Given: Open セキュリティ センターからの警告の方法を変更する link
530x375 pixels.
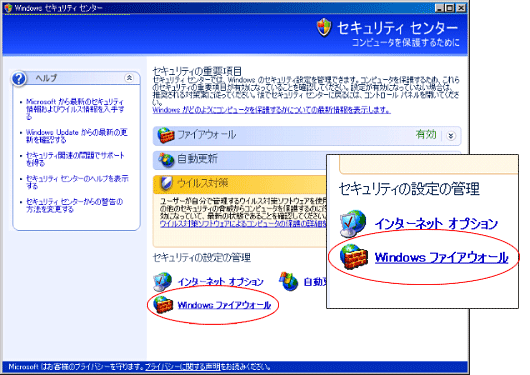Looking at the screenshot, I should click(74, 205).
